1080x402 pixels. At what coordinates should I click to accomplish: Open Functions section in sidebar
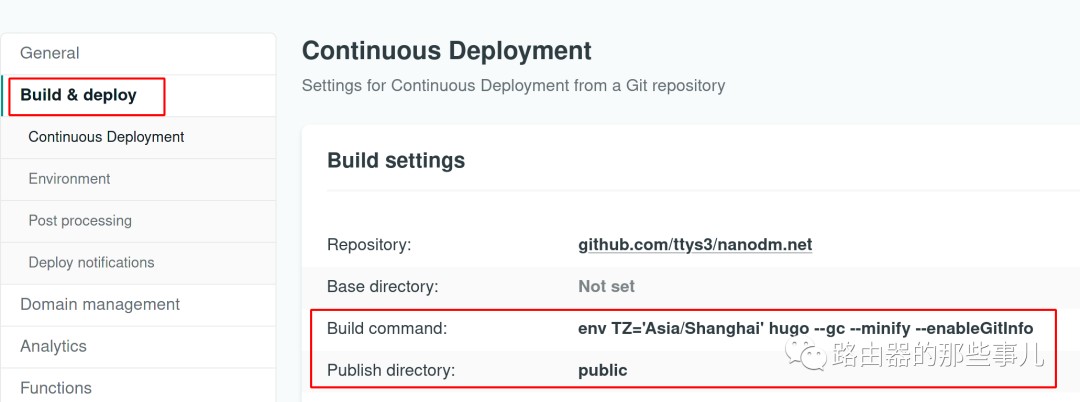tap(56, 388)
